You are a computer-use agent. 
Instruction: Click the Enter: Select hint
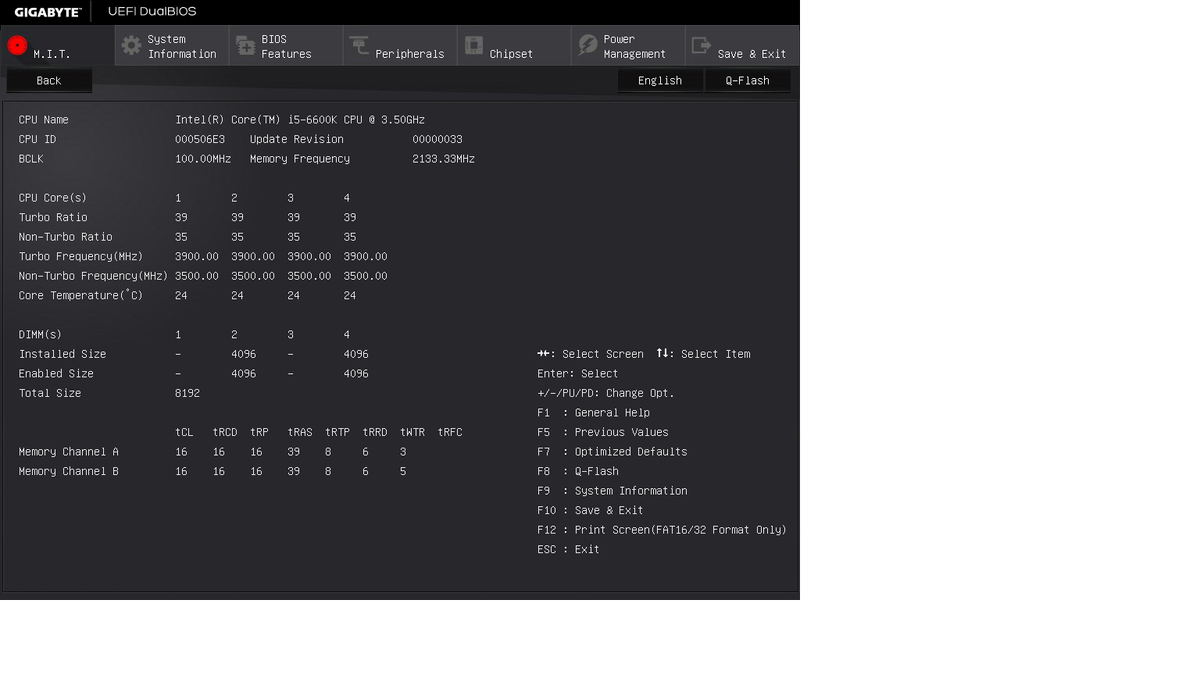click(x=578, y=374)
